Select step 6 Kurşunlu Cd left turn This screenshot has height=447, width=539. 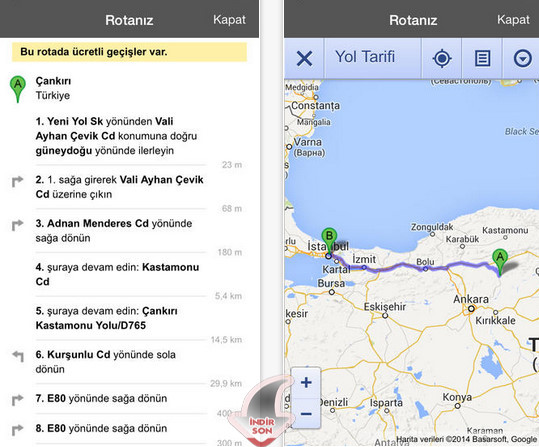[106, 362]
